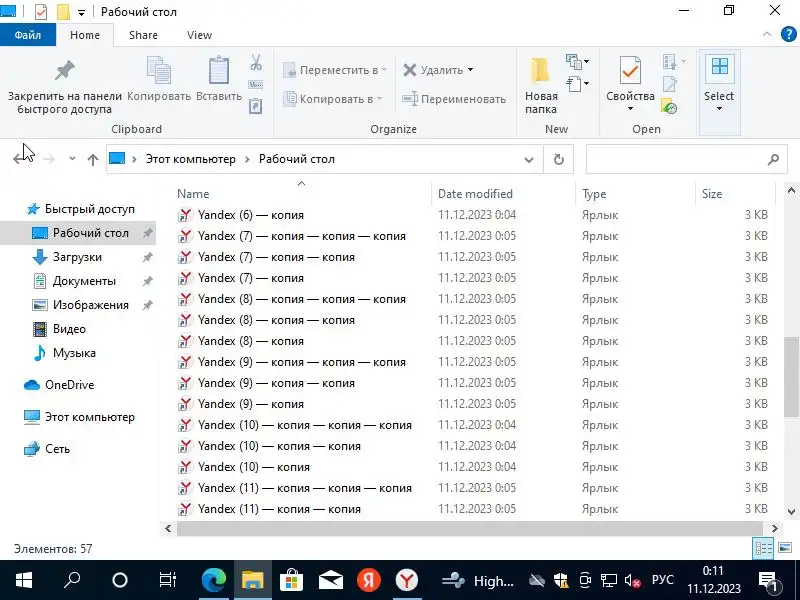800x600 pixels.
Task: Select Быстрый доступ in navigation pane
Action: (90, 209)
